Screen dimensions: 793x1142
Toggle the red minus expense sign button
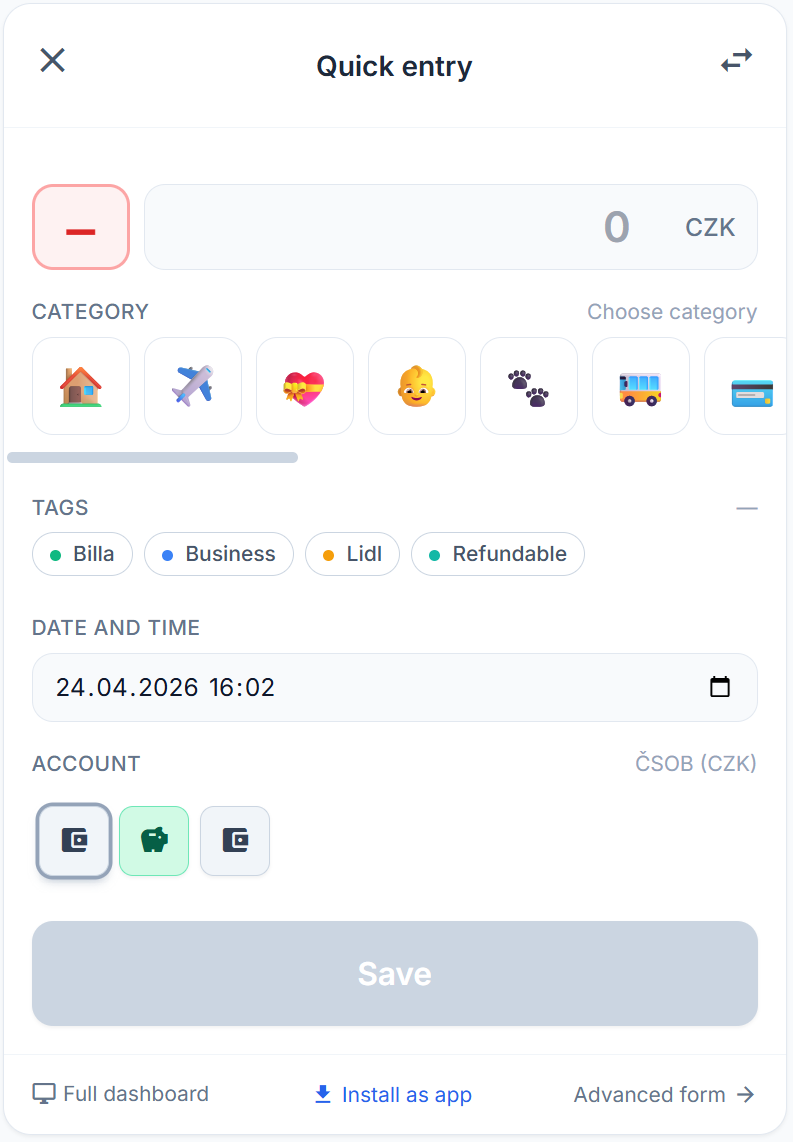81,227
